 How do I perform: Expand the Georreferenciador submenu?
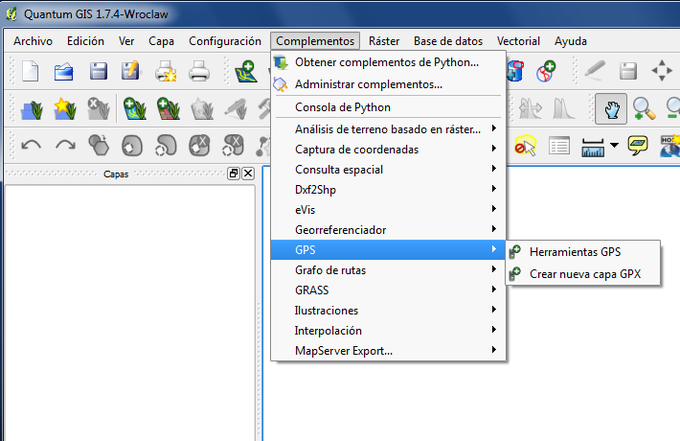pos(388,230)
